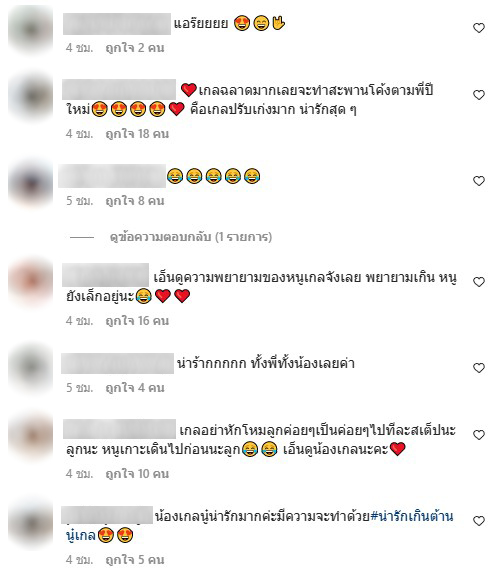
Task: Open the avatar beside the hashtag comment
Action: [31, 523]
